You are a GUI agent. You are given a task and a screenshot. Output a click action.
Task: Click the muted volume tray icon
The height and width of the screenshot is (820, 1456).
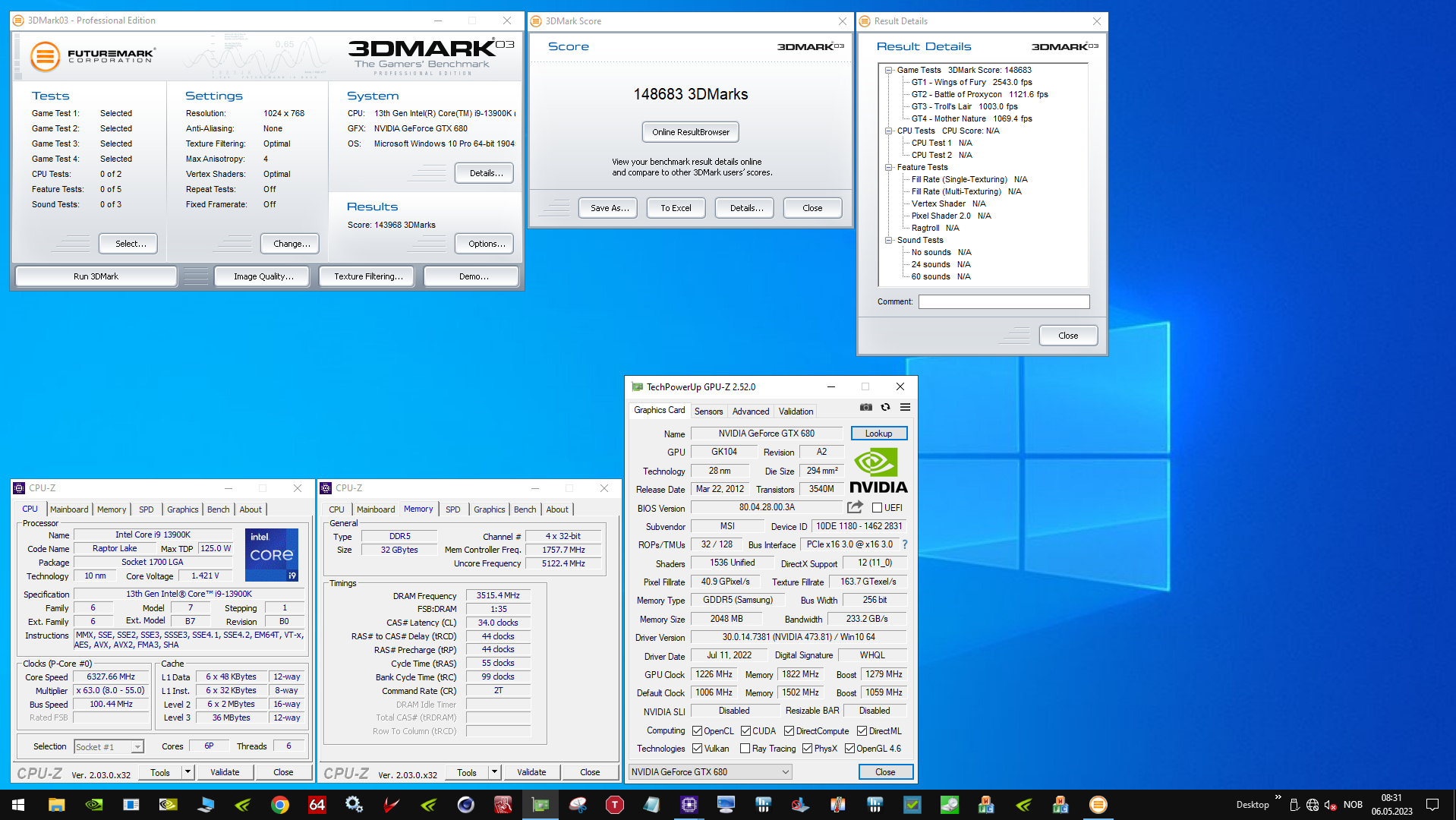pos(1330,805)
